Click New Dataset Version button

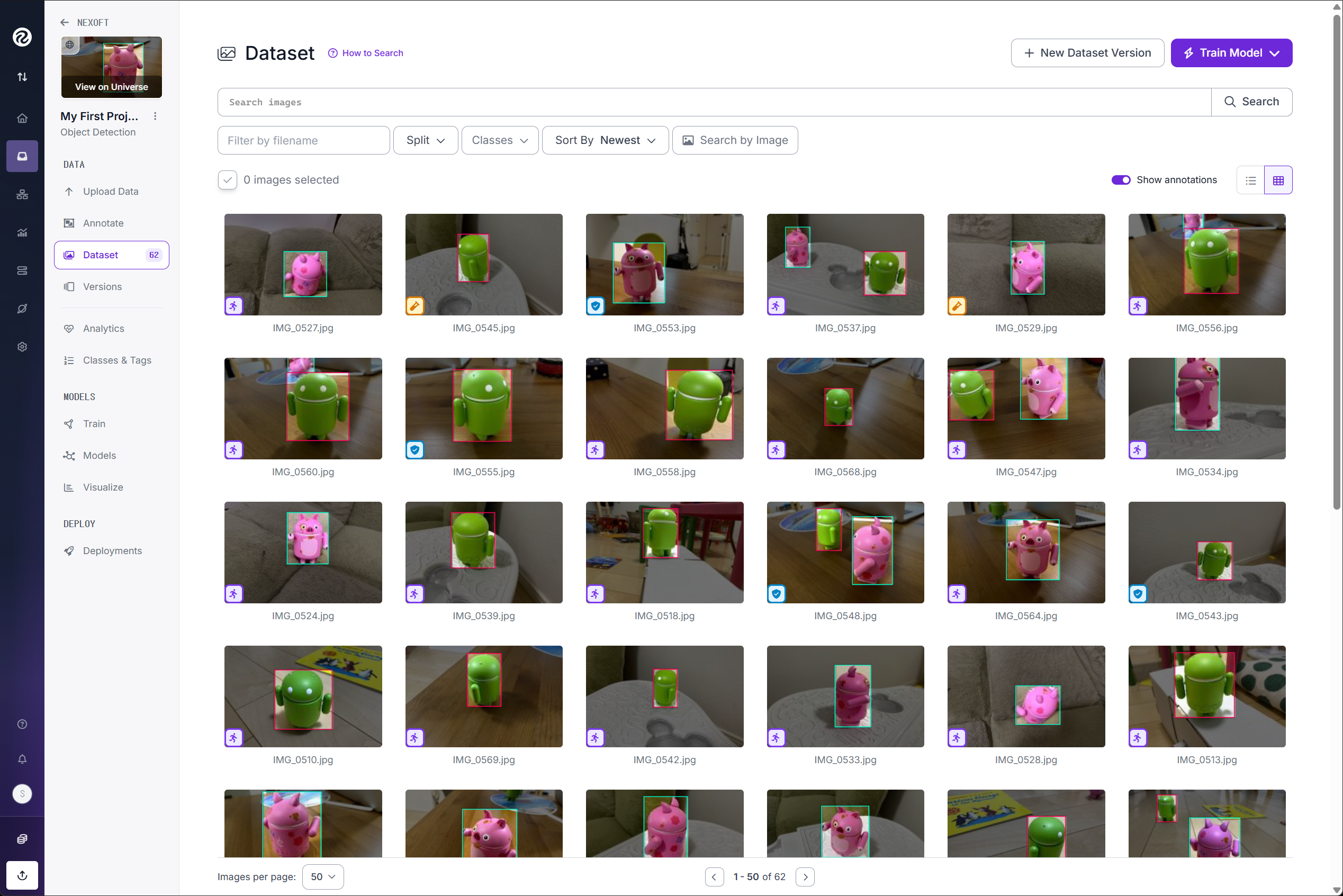tap(1087, 53)
